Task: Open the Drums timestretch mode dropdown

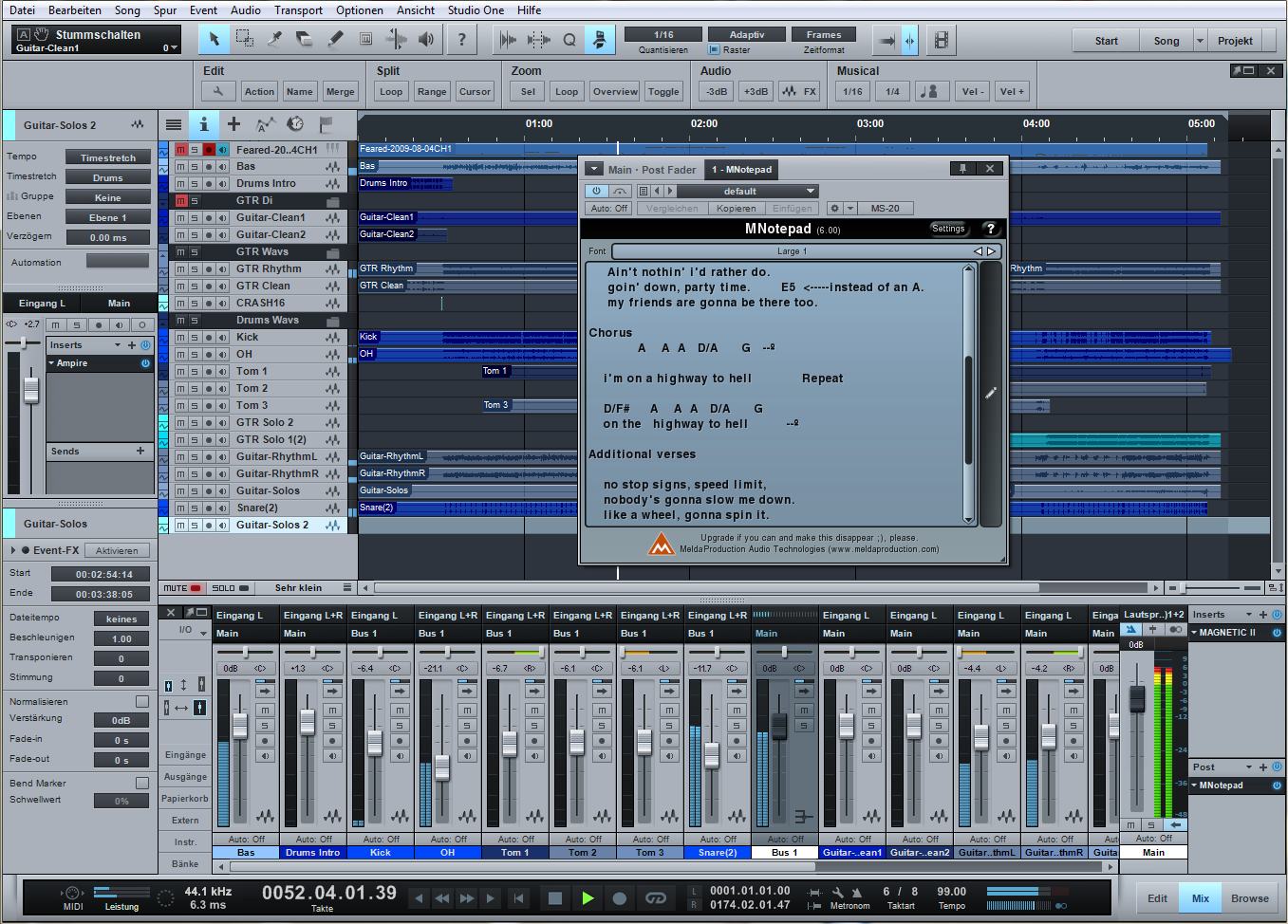Action: point(108,177)
